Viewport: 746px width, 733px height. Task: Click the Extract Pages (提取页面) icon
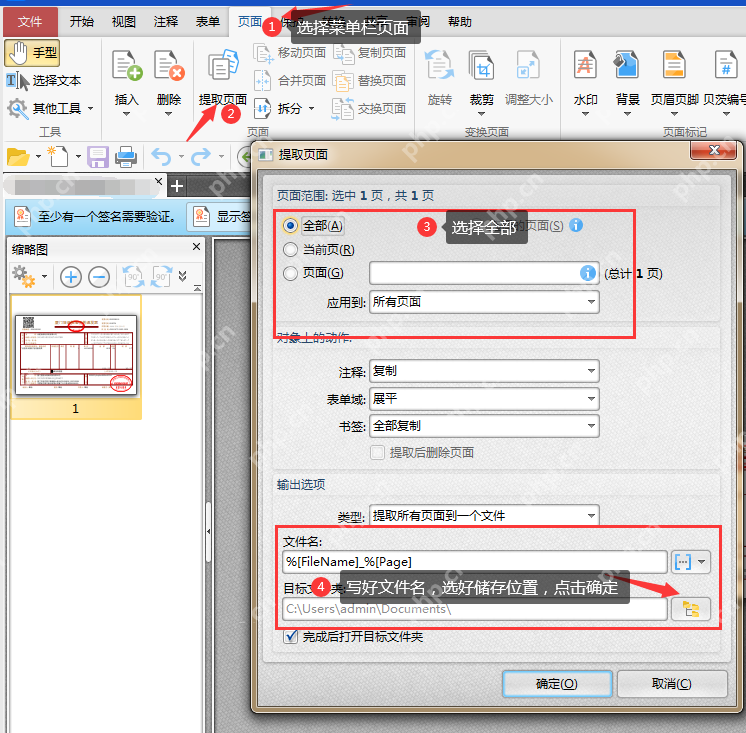(x=223, y=65)
